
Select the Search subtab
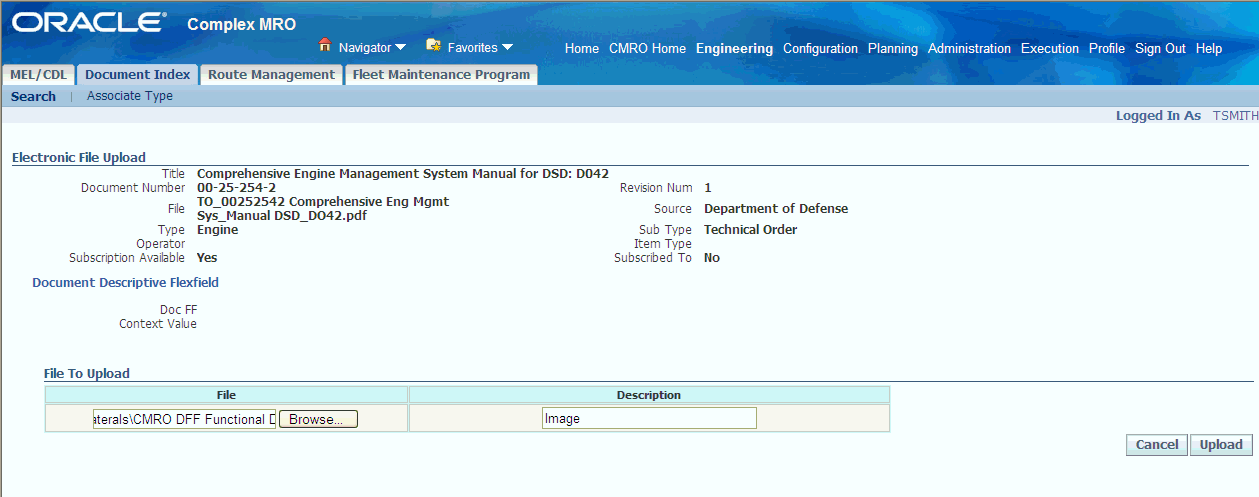point(33,97)
